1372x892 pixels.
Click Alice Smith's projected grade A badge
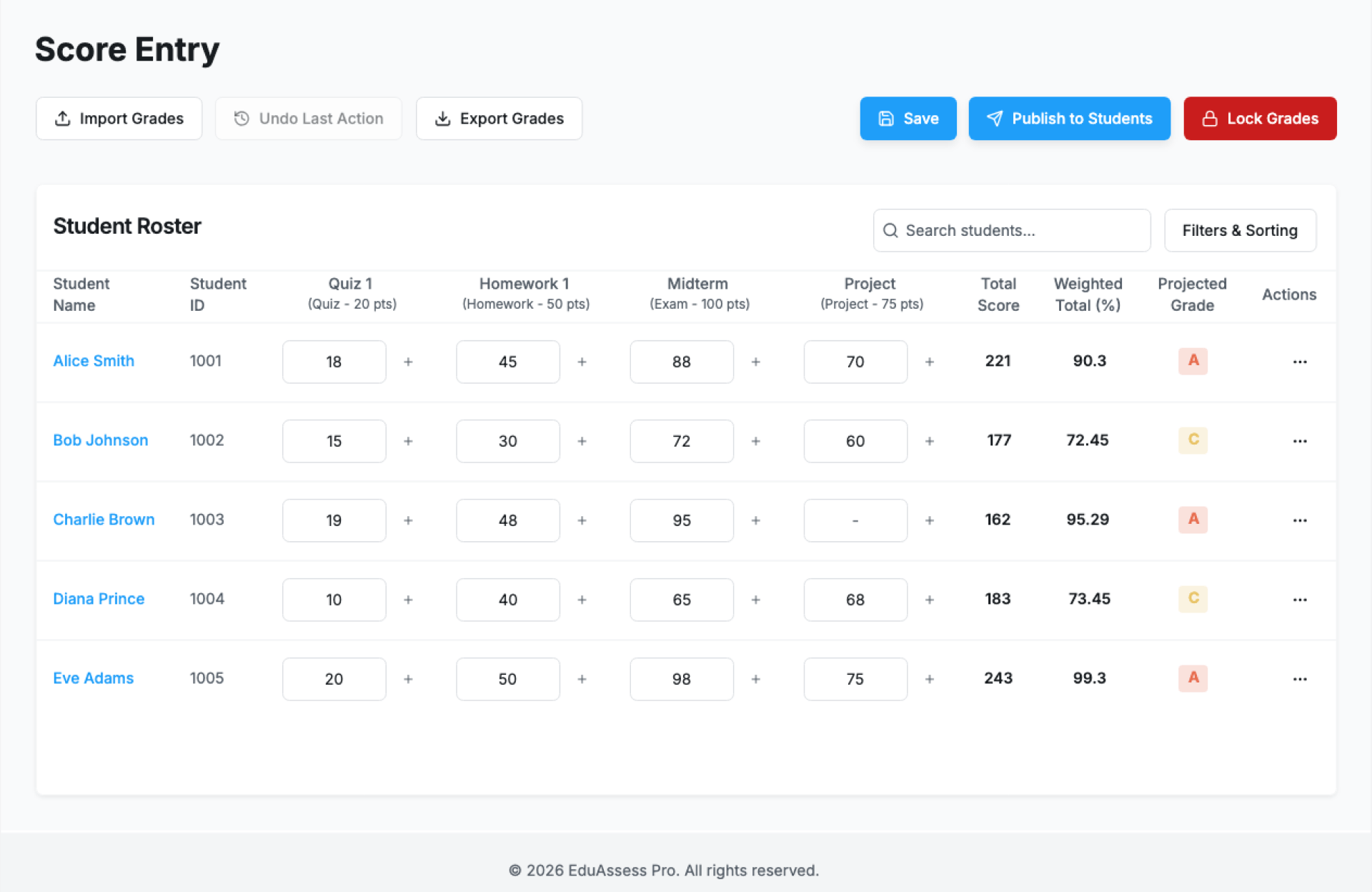click(1193, 361)
